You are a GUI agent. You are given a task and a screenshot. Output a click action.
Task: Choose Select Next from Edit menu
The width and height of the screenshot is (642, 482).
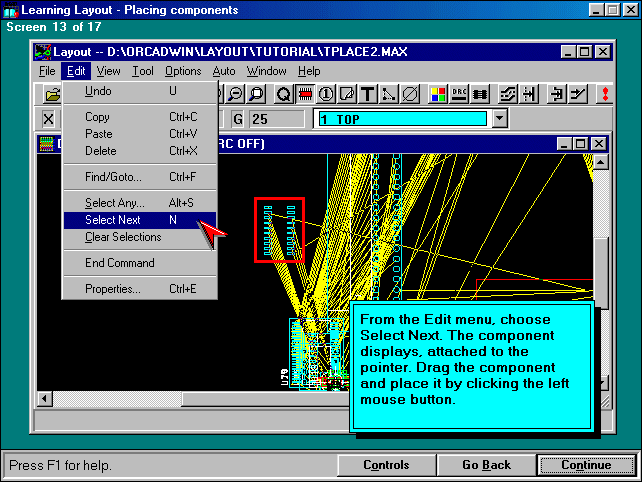[x=113, y=220]
